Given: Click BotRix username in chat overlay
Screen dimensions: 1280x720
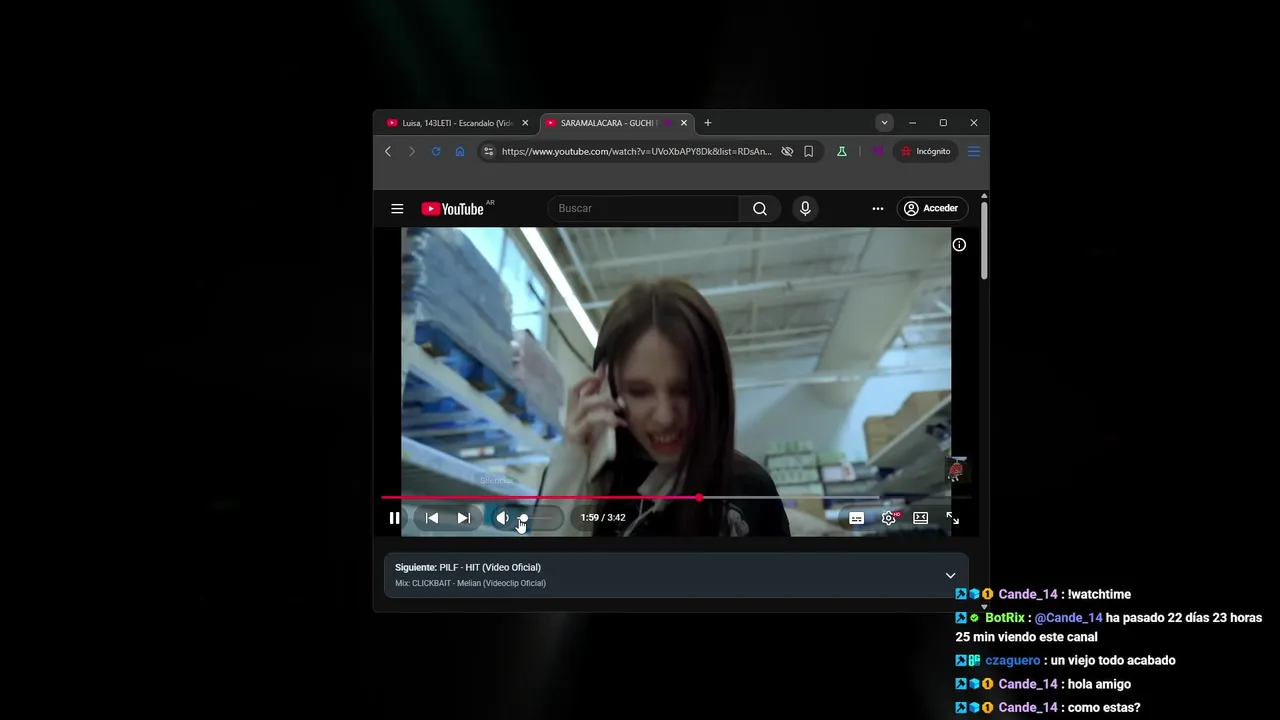Looking at the screenshot, I should pyautogui.click(x=1005, y=618).
